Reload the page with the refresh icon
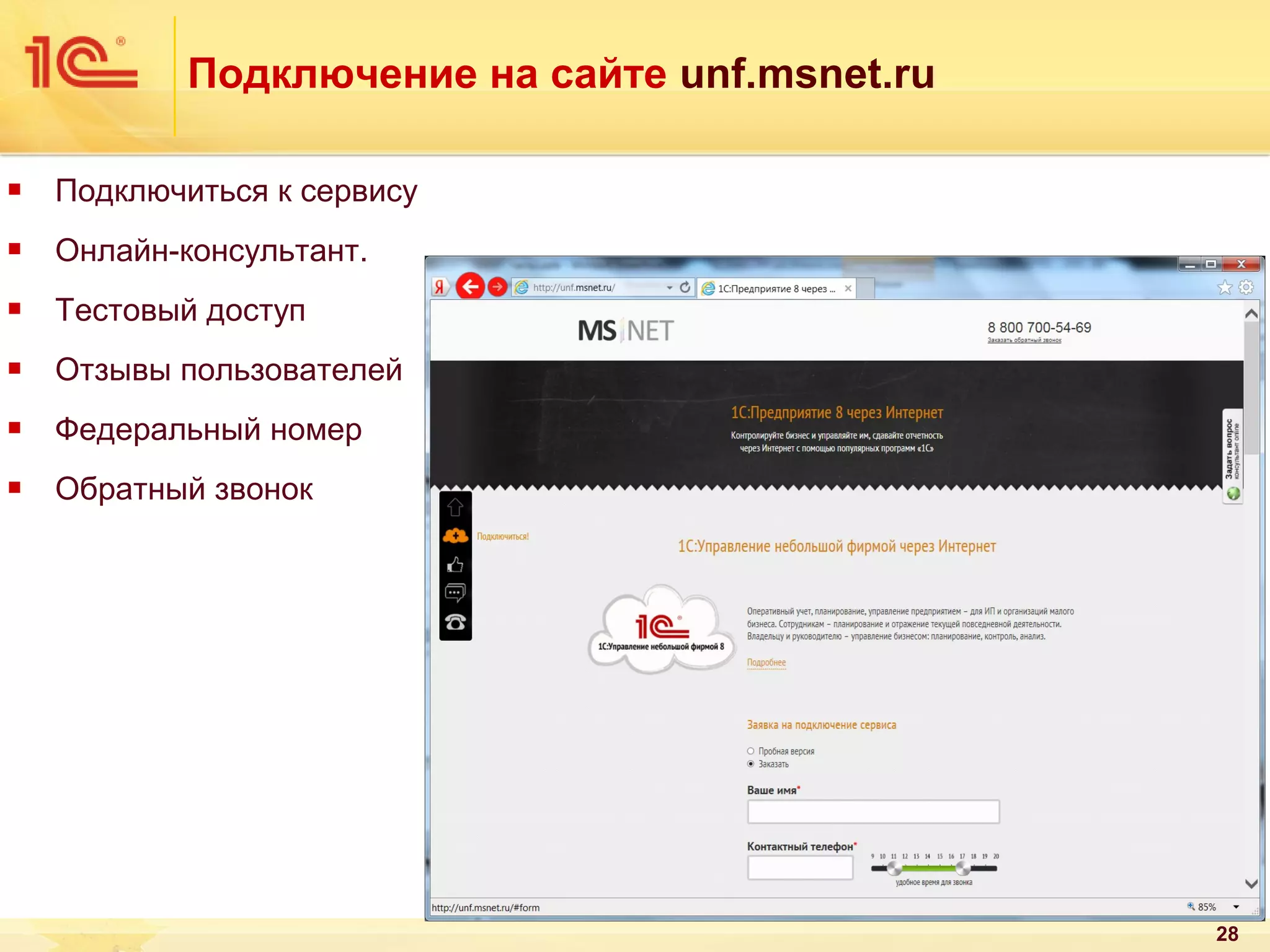The image size is (1270, 952). click(x=685, y=288)
